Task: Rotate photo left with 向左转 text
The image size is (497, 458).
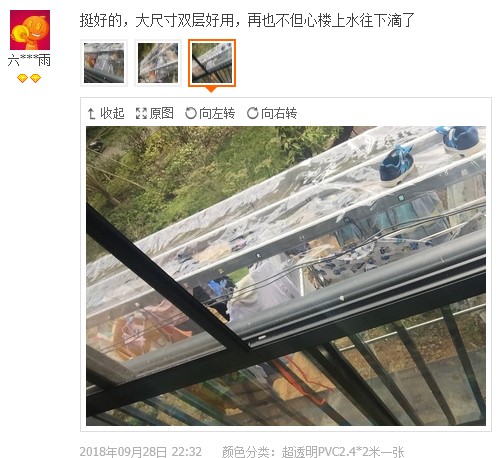Action: pos(217,113)
